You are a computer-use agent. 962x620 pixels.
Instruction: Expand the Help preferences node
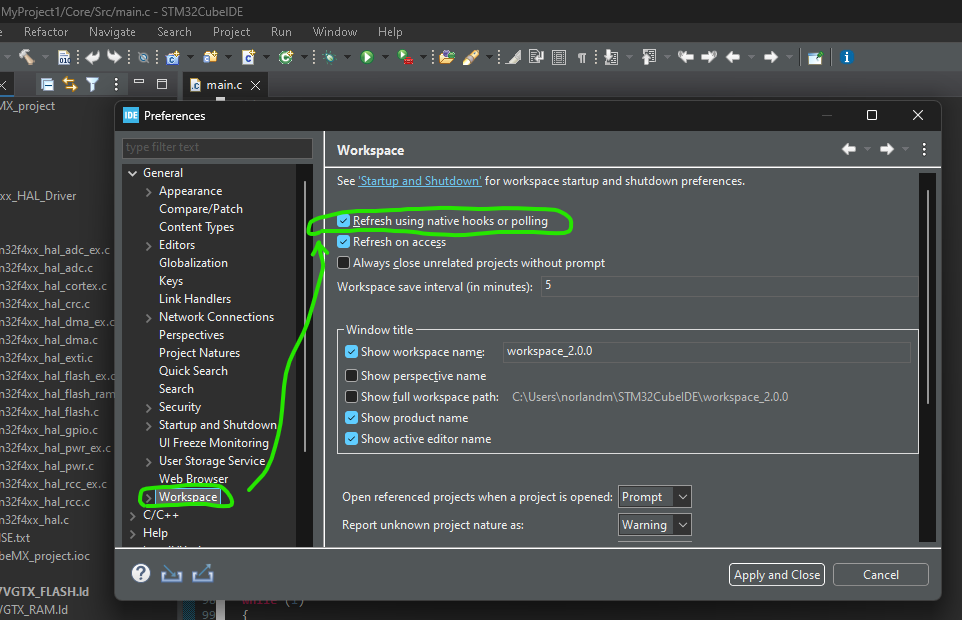point(133,533)
